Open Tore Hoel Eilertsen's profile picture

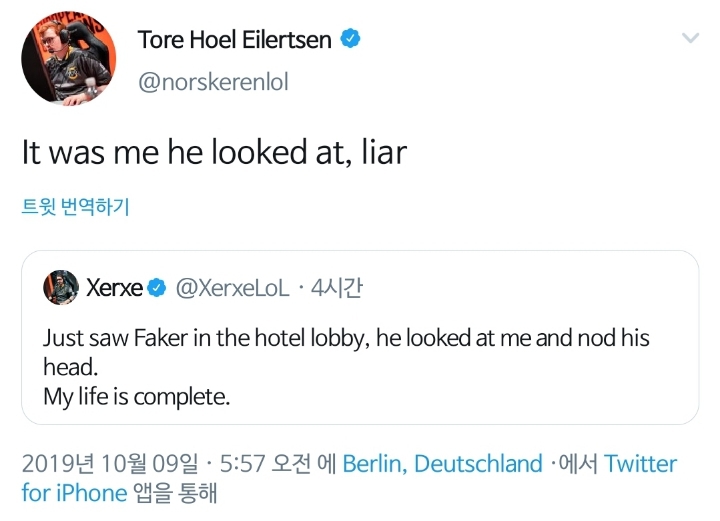tap(63, 61)
